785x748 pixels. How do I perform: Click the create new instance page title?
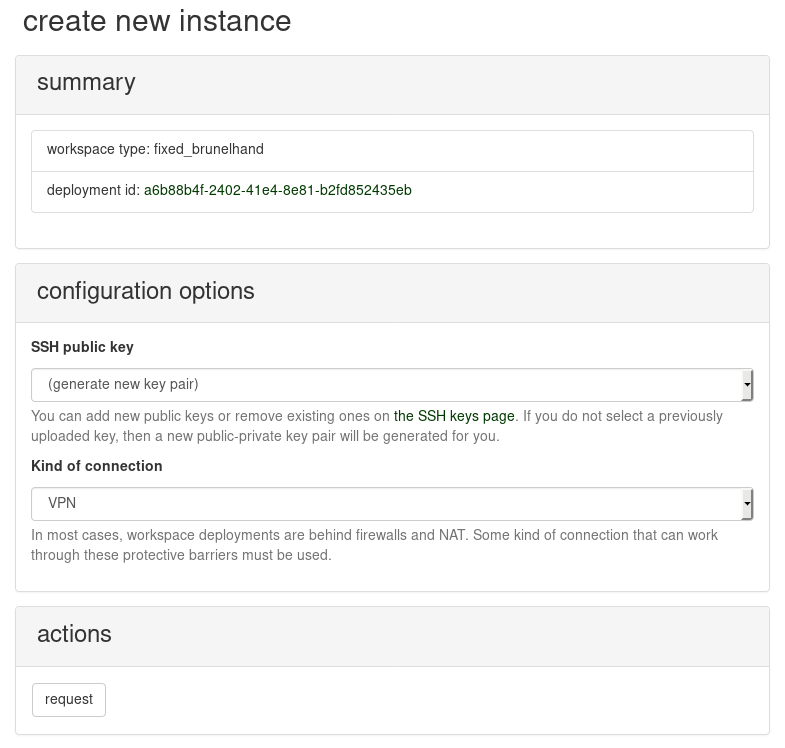157,21
